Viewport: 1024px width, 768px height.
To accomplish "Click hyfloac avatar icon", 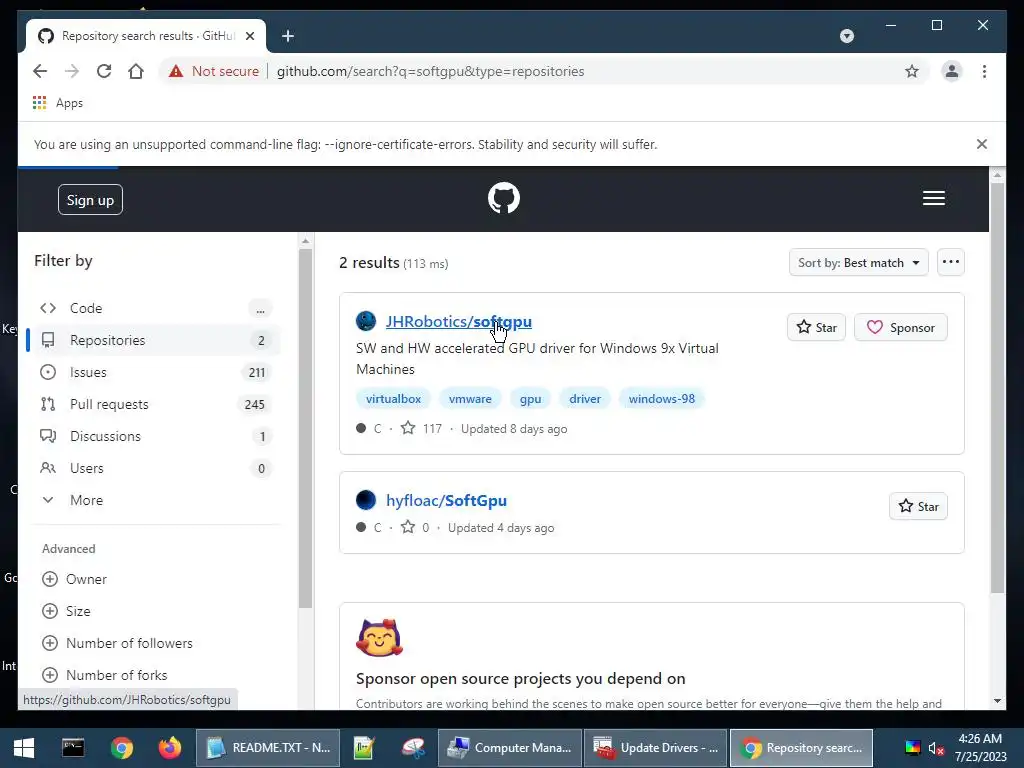I will (366, 500).
